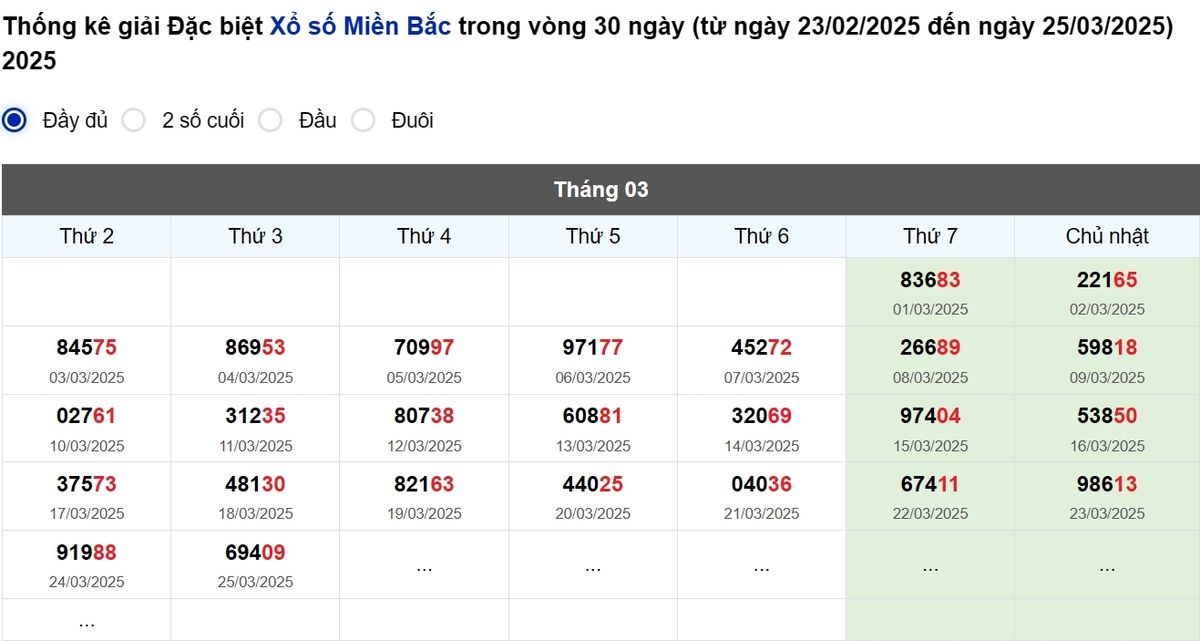Select result 80738 for 12/03/2025

click(424, 416)
